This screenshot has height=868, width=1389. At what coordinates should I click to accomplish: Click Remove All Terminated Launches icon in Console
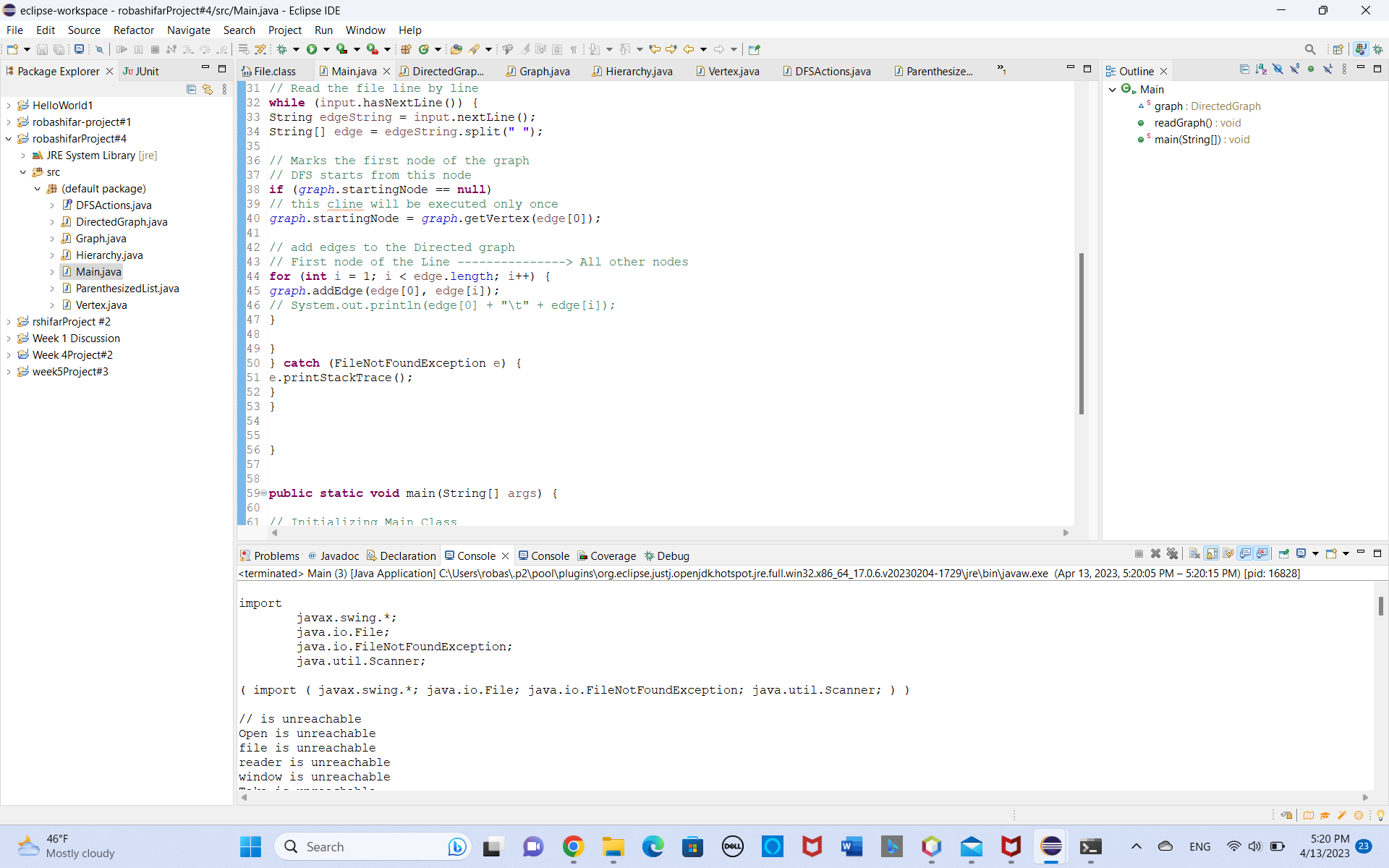1173,554
